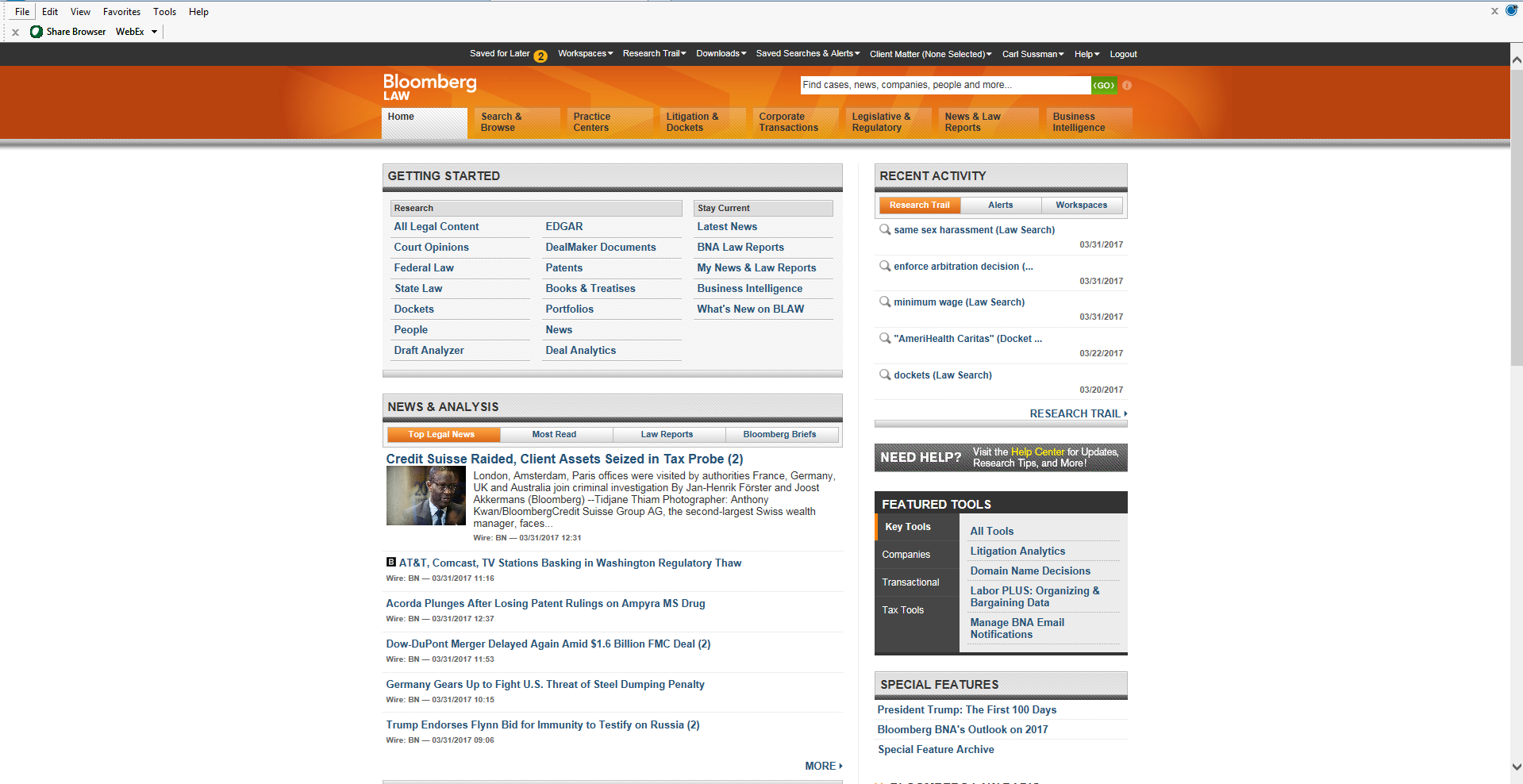Close the WebEx toolbar with the X
Viewport: 1523px width, 784px height.
point(15,33)
